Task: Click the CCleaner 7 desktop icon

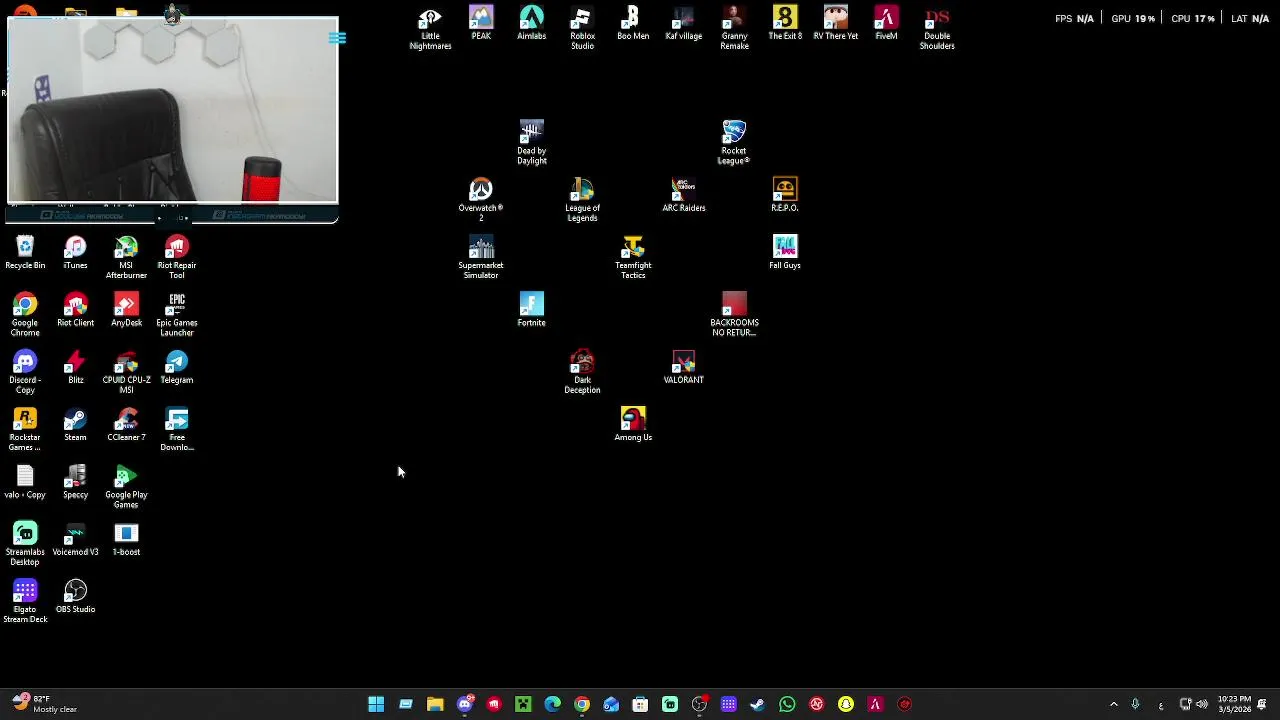Action: 126,425
